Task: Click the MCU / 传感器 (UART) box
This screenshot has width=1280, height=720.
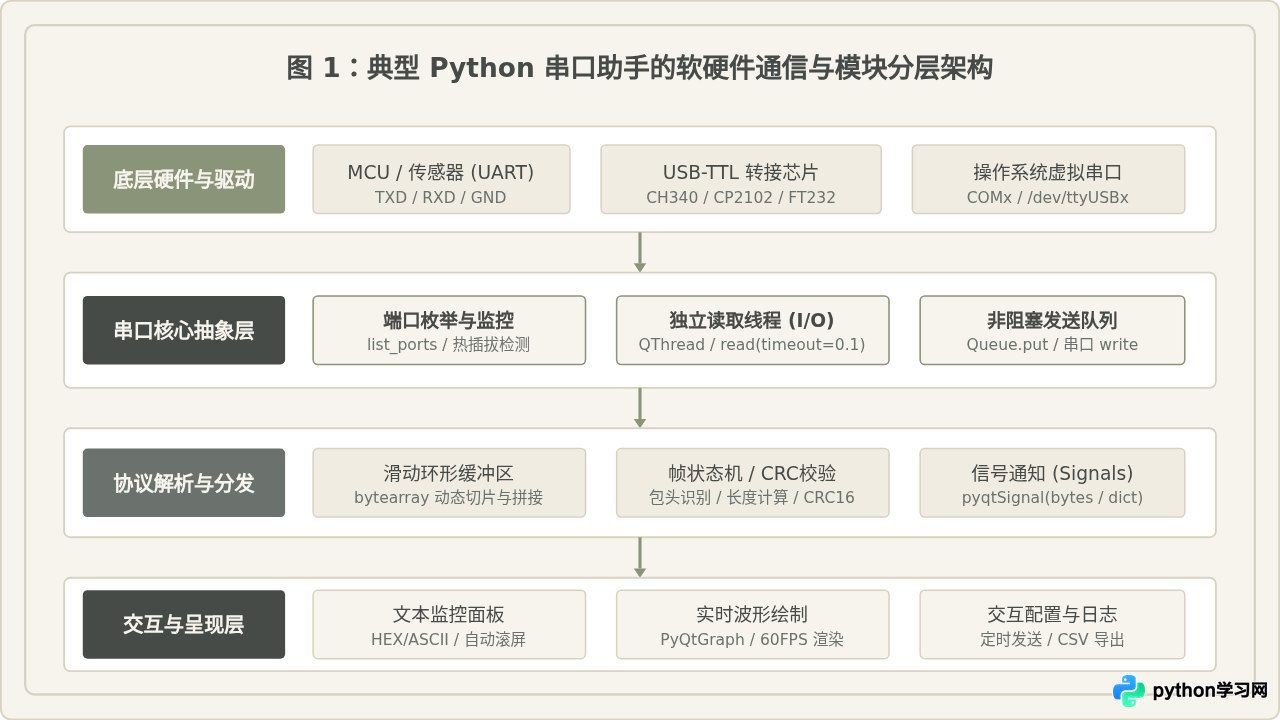Action: (441, 180)
